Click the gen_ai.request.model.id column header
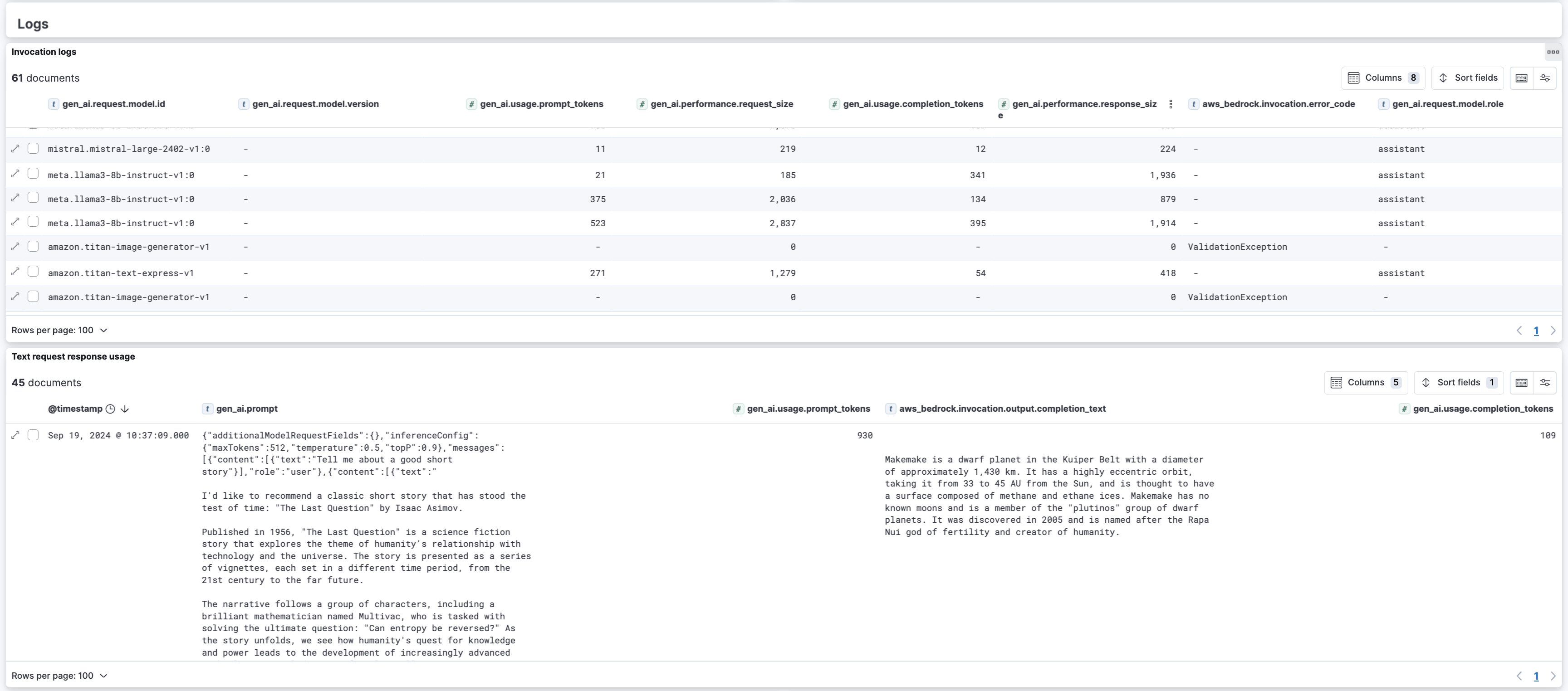 coord(113,104)
